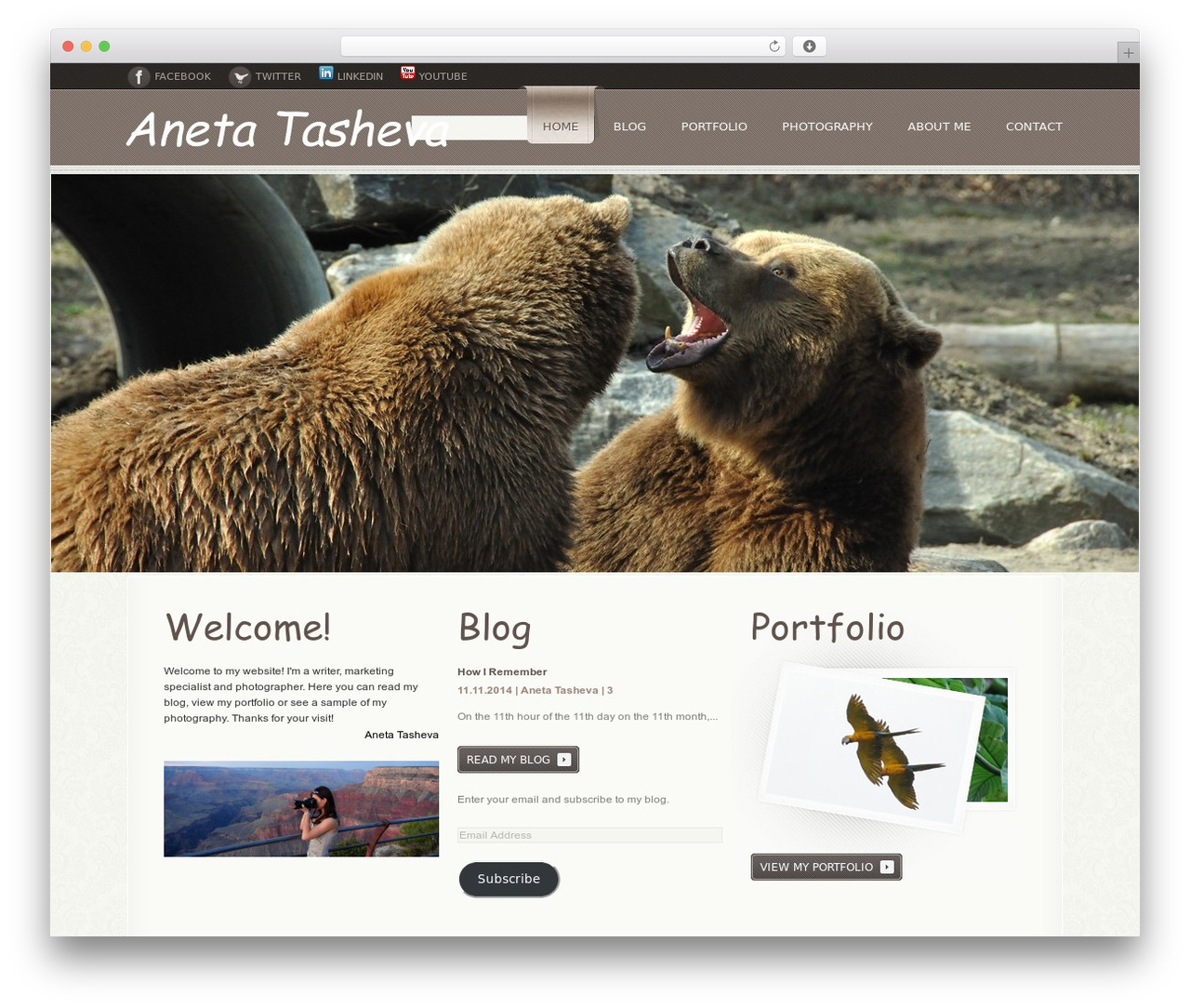The width and height of the screenshot is (1190, 1008).
Task: Add a new browser tab
Action: tap(1128, 53)
